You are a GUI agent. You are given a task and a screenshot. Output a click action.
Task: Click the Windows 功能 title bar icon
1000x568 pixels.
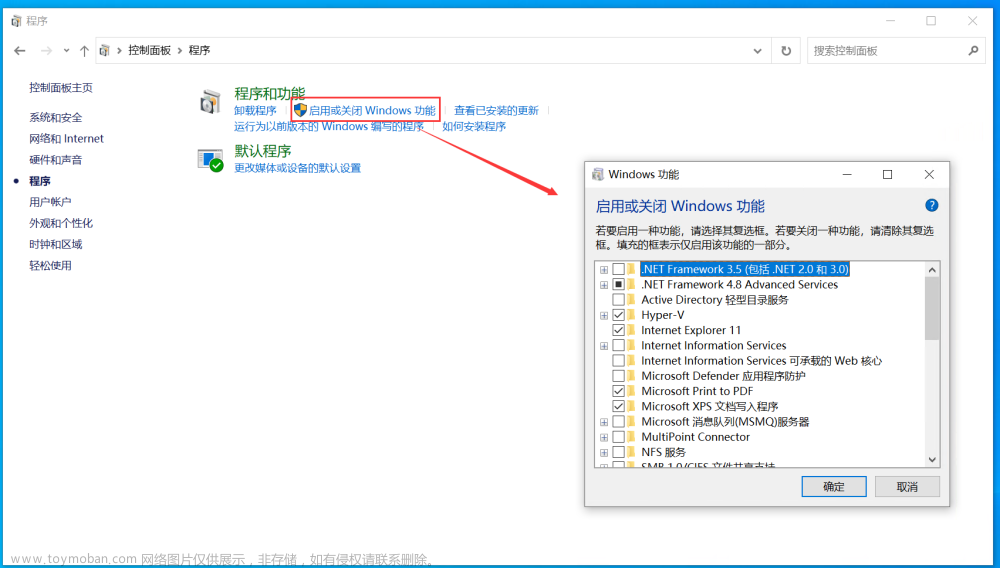tap(598, 175)
